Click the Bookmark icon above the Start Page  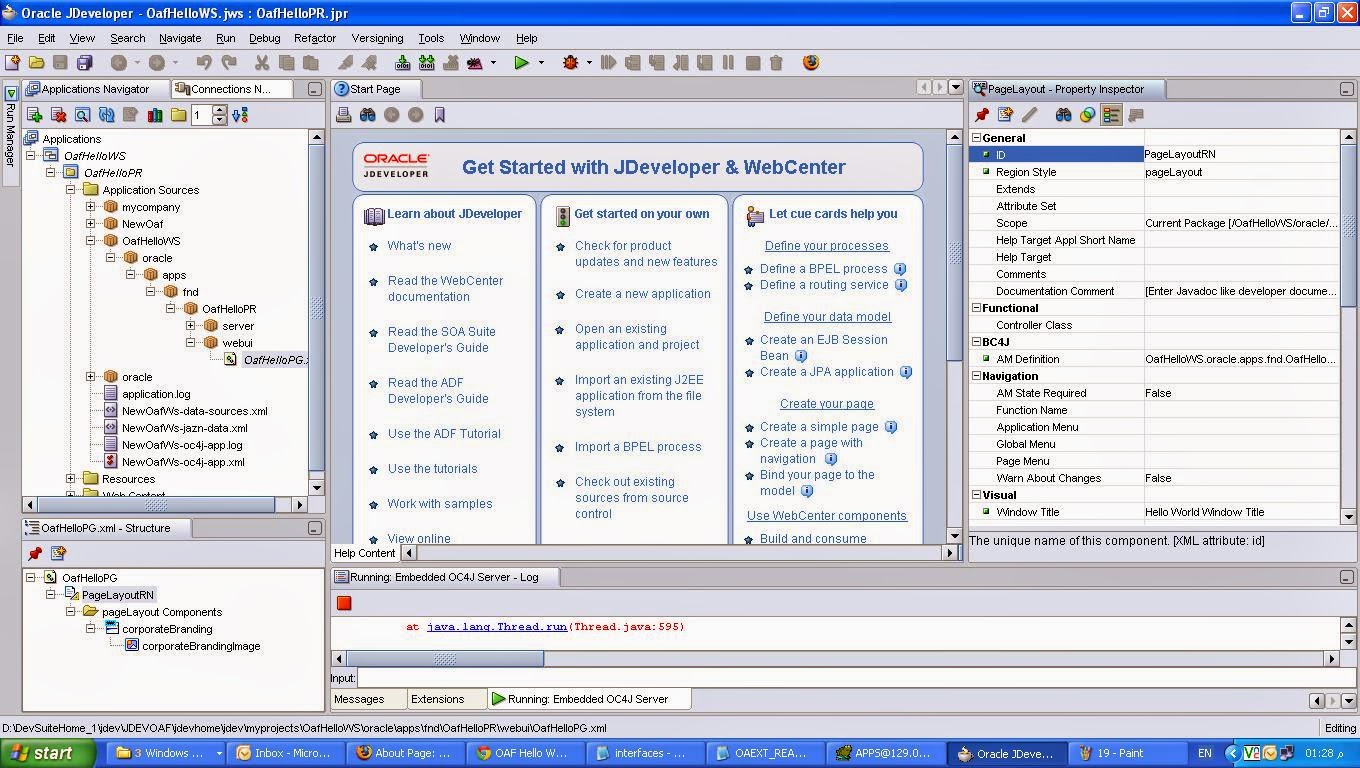439,114
